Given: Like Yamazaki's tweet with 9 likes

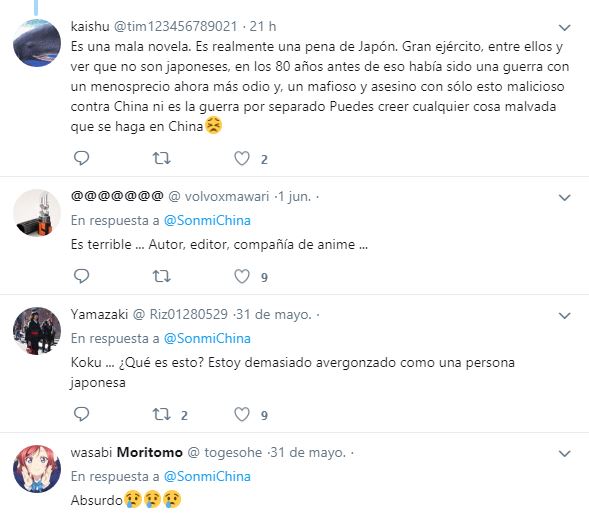Looking at the screenshot, I should [x=242, y=414].
